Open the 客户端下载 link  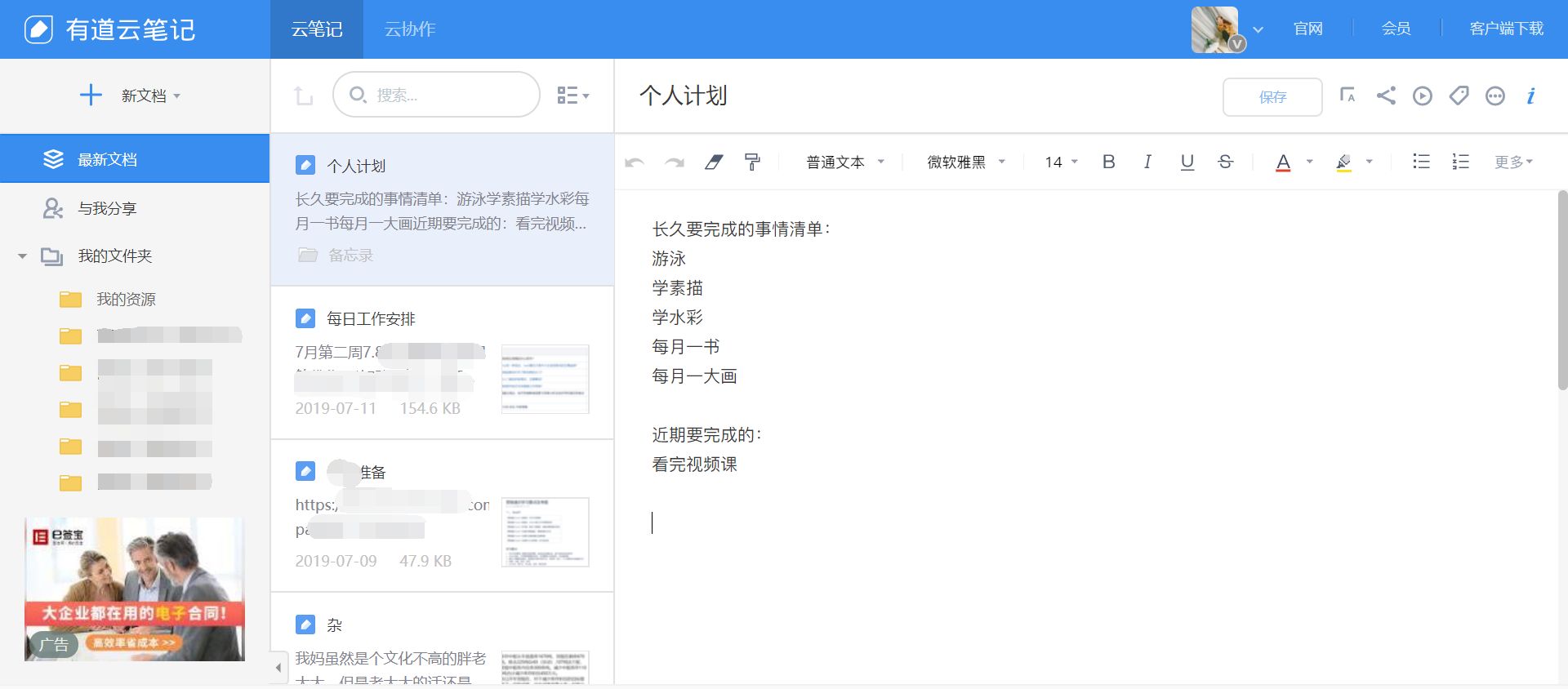(x=1506, y=29)
